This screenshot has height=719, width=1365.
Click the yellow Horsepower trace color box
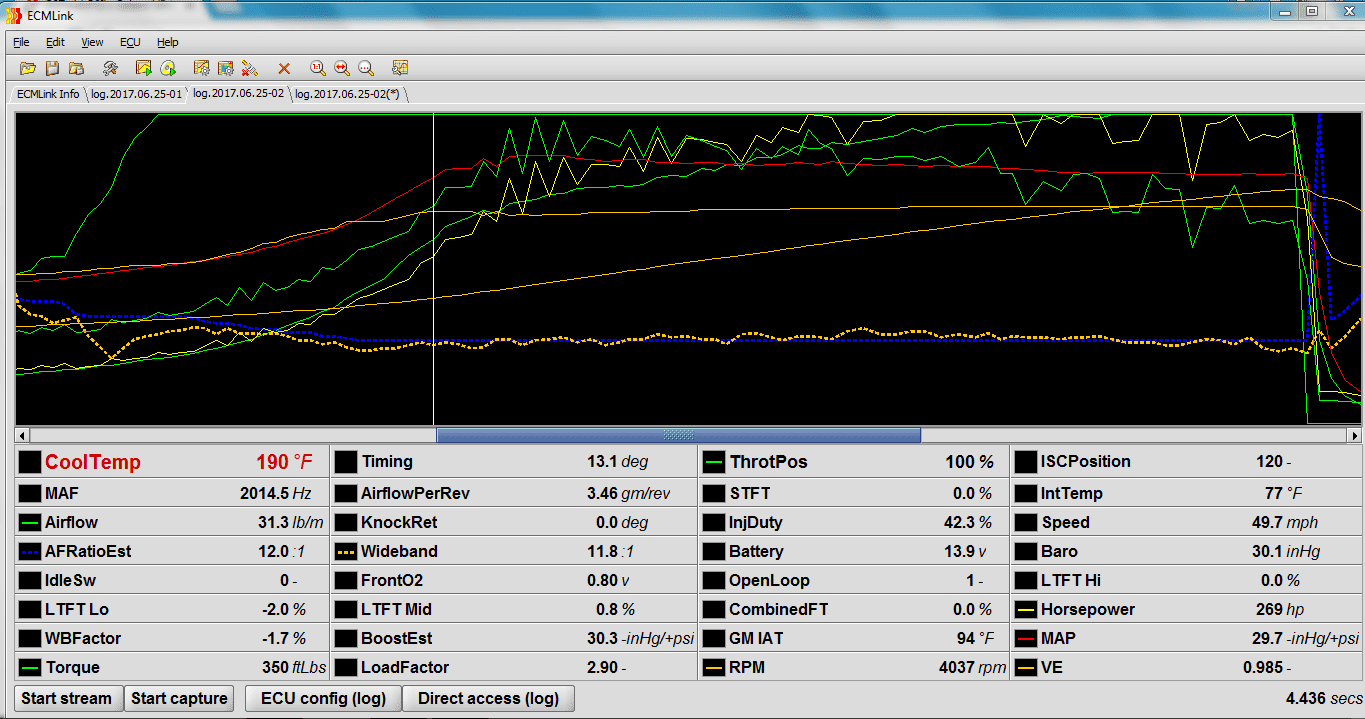pos(1025,609)
